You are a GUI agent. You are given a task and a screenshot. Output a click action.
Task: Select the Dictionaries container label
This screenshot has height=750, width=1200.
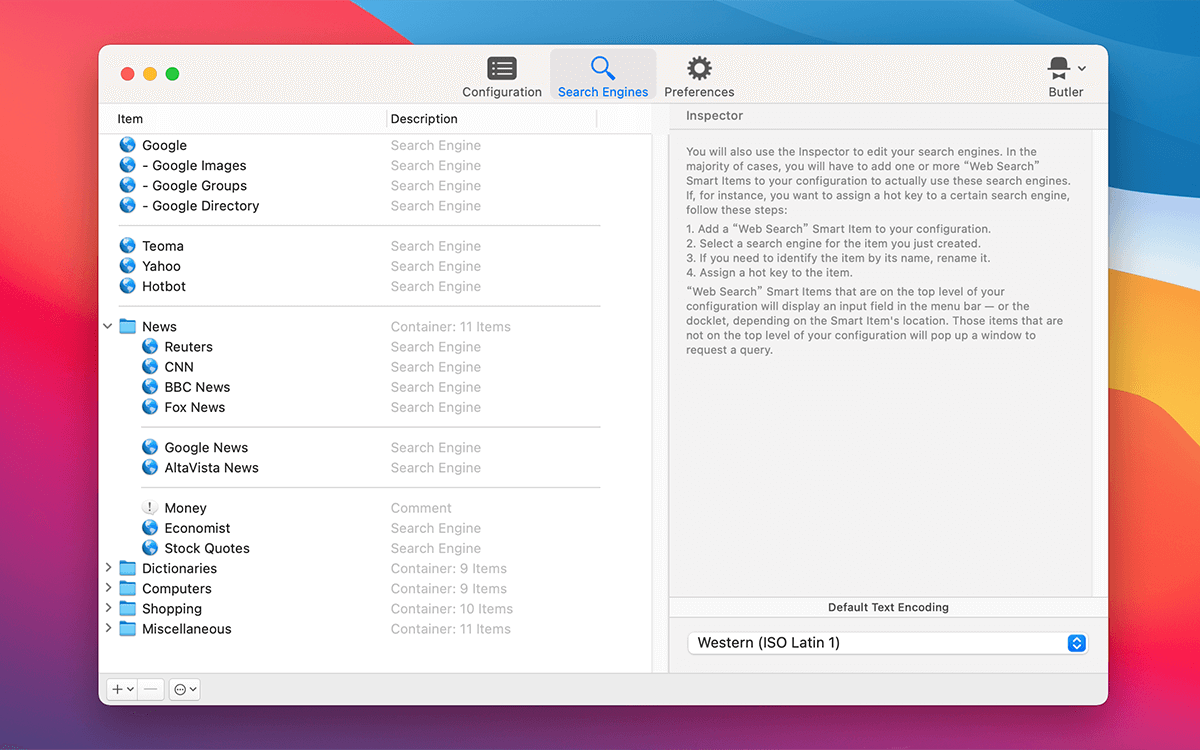pos(179,569)
